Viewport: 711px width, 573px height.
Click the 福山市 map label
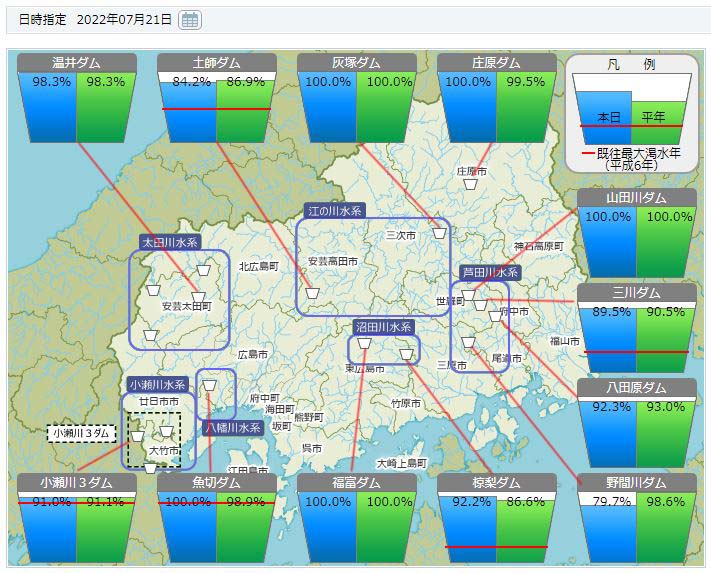[x=565, y=341]
